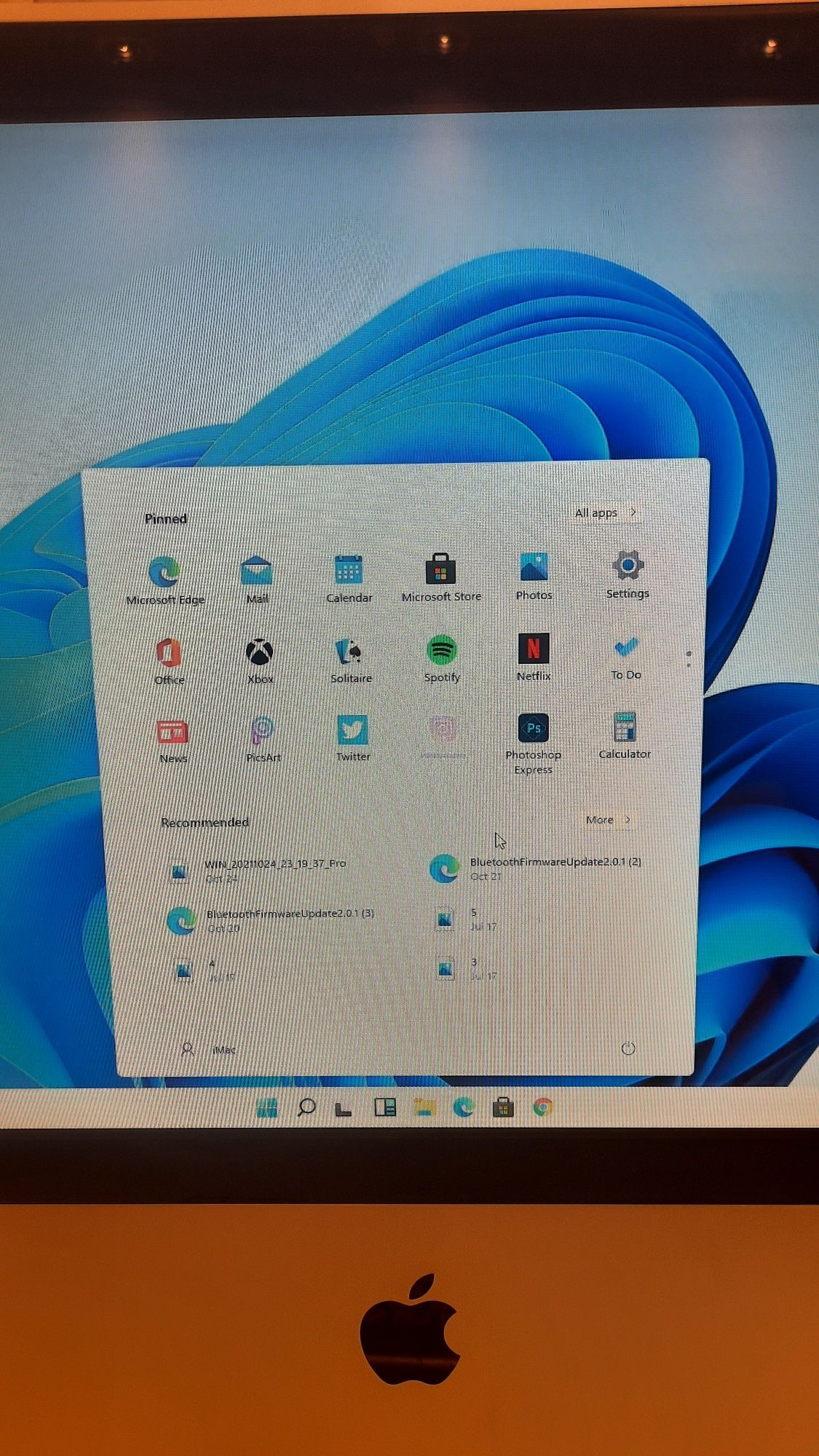Launch the Photos app

point(534,576)
